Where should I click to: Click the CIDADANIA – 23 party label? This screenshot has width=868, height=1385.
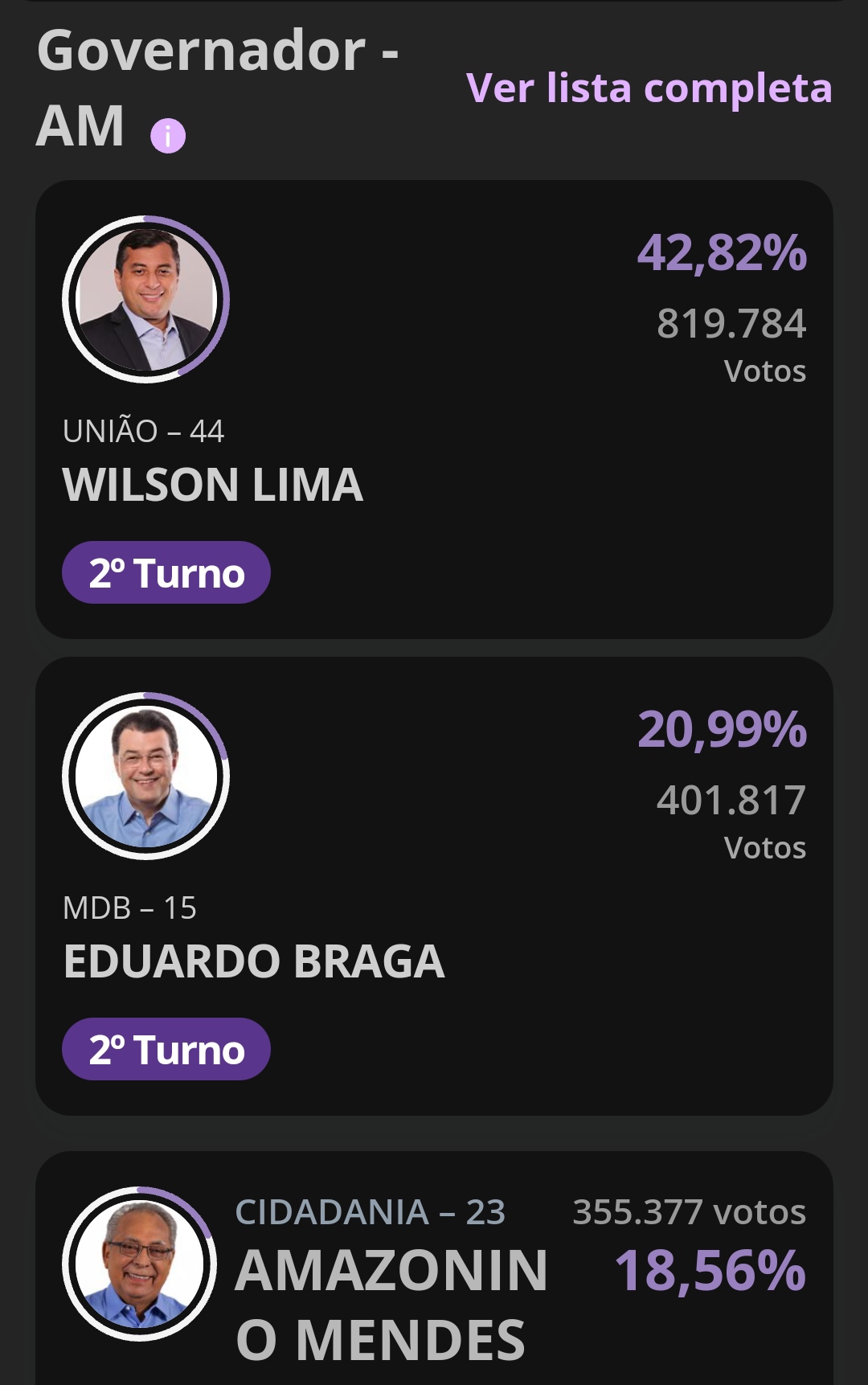tap(371, 1212)
